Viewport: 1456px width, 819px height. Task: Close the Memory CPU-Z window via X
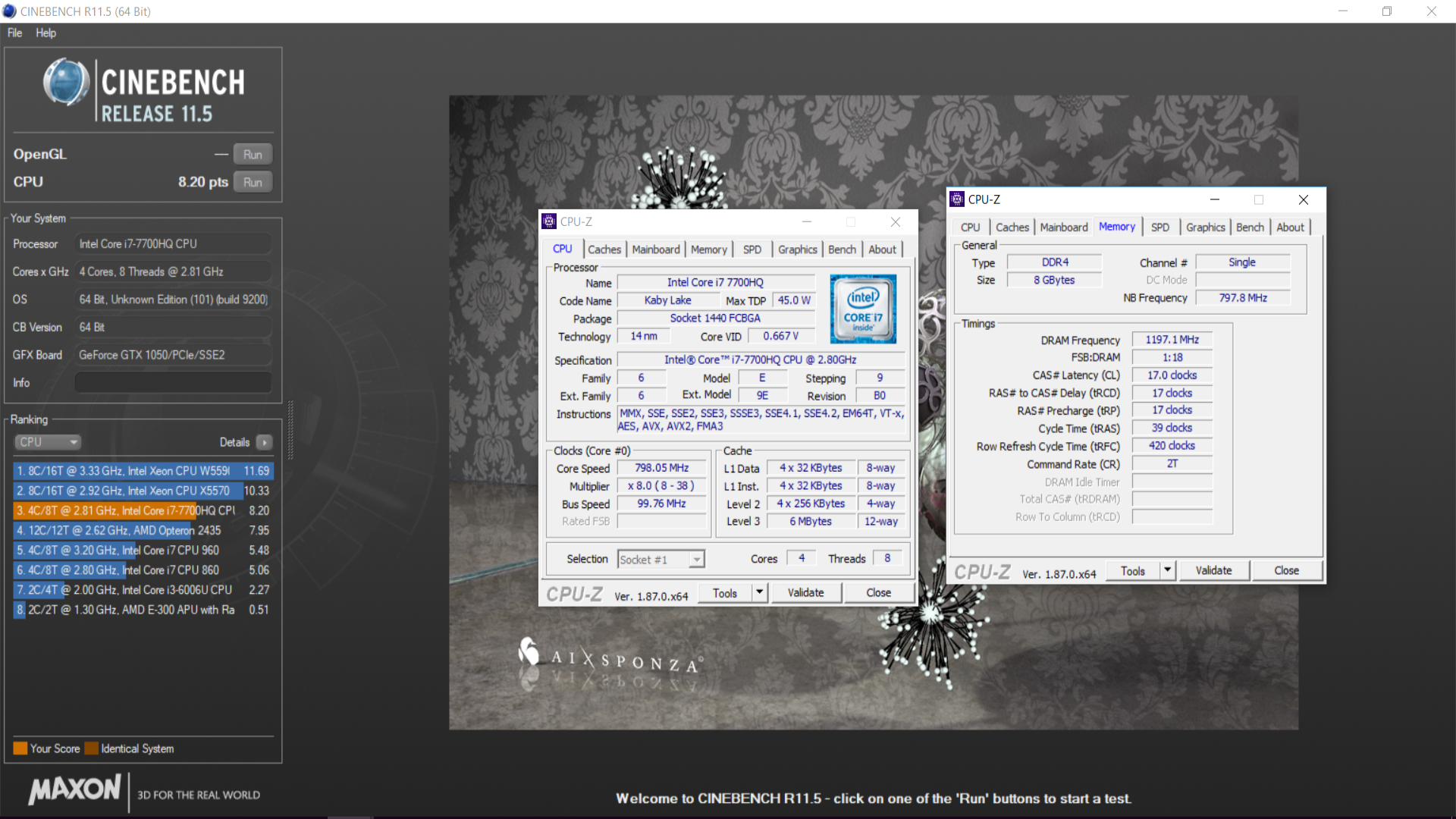tap(1304, 199)
